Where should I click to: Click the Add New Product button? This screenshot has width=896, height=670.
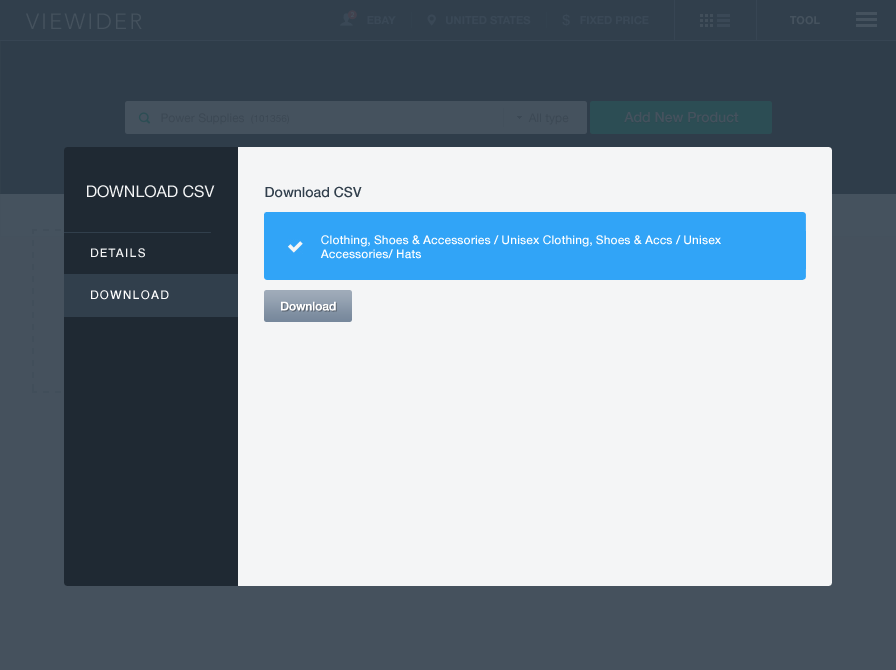click(x=680, y=117)
